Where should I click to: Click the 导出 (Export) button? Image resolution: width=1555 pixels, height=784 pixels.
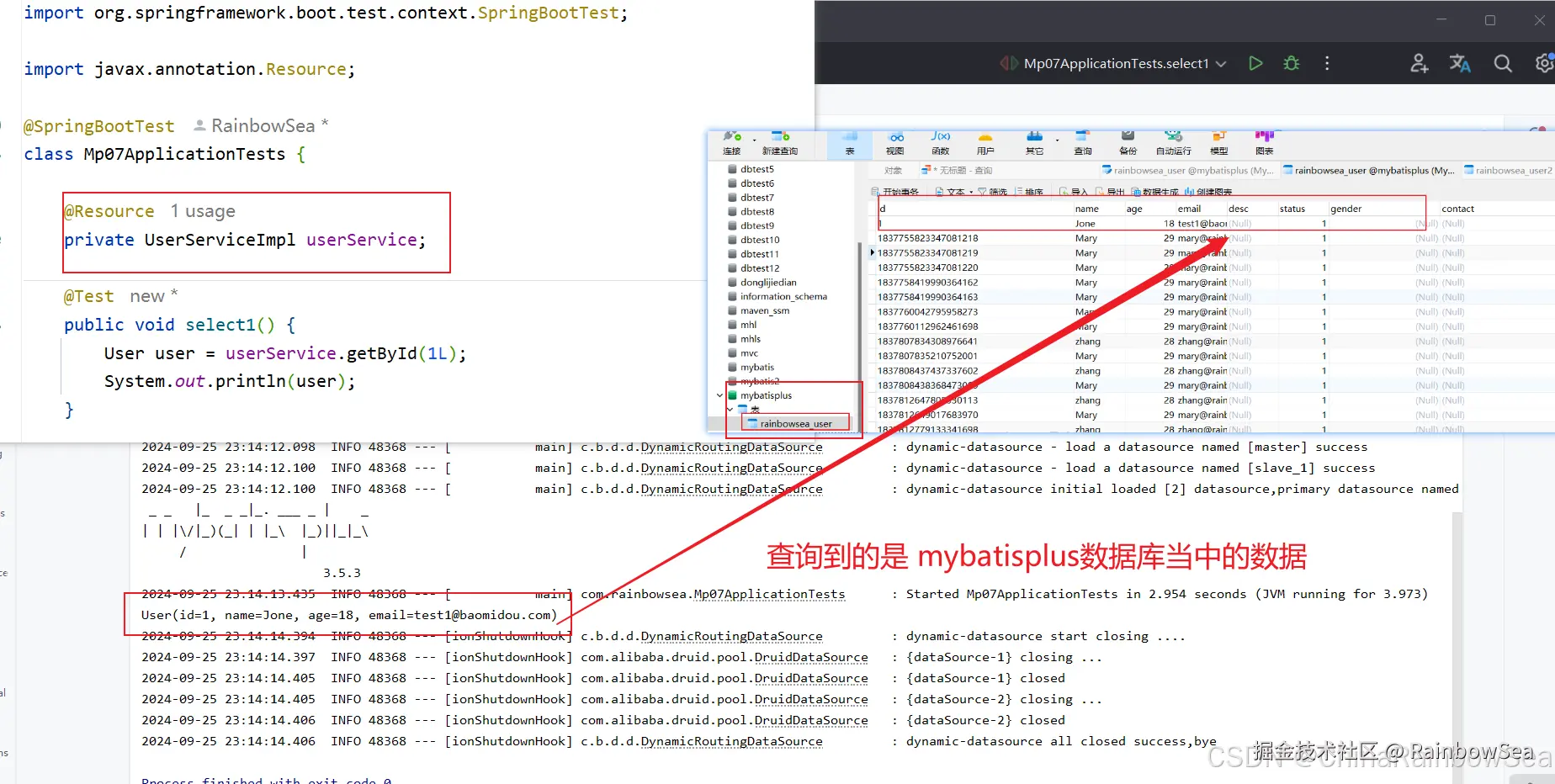[x=1109, y=192]
